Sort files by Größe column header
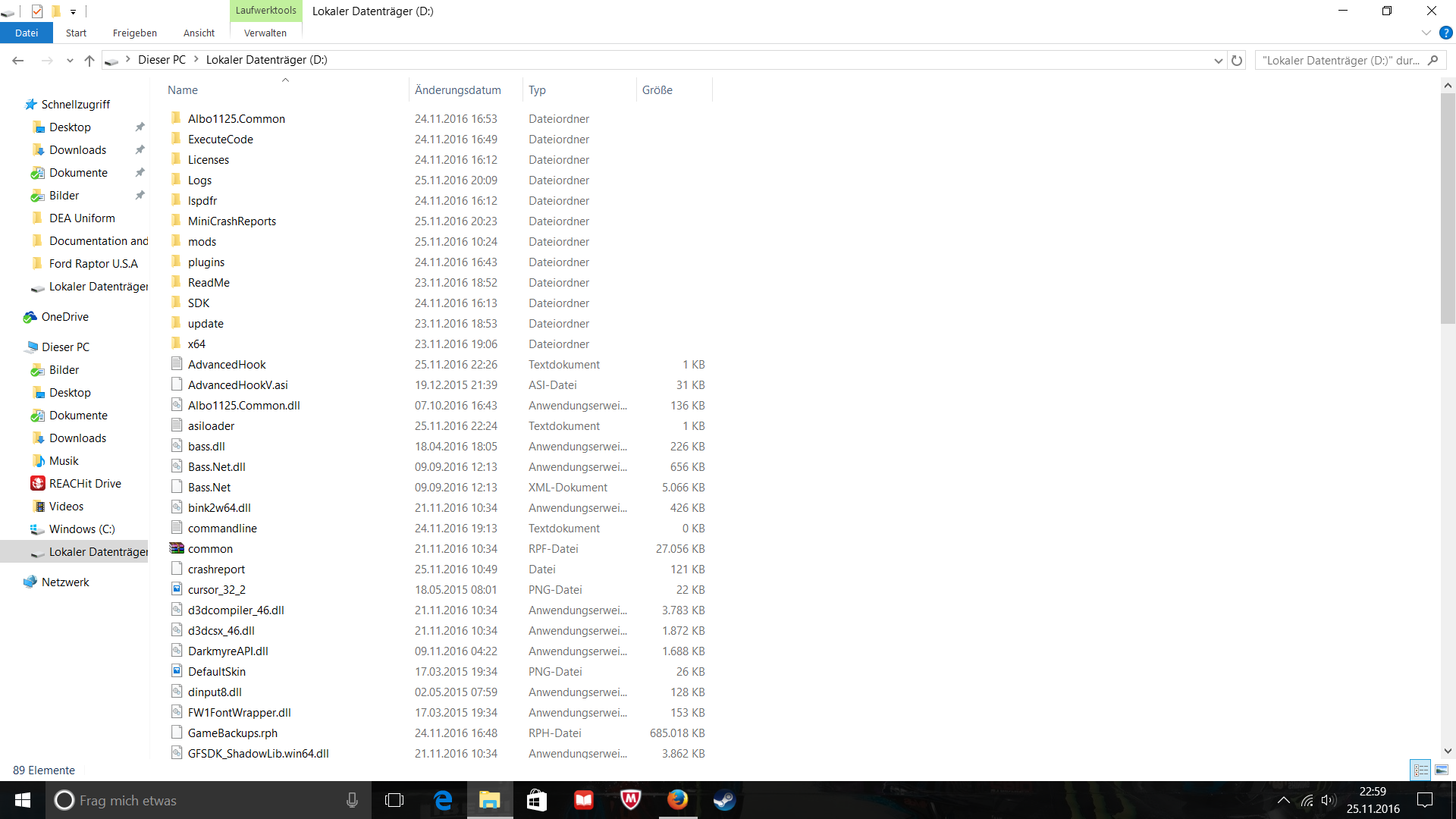 pyautogui.click(x=657, y=90)
